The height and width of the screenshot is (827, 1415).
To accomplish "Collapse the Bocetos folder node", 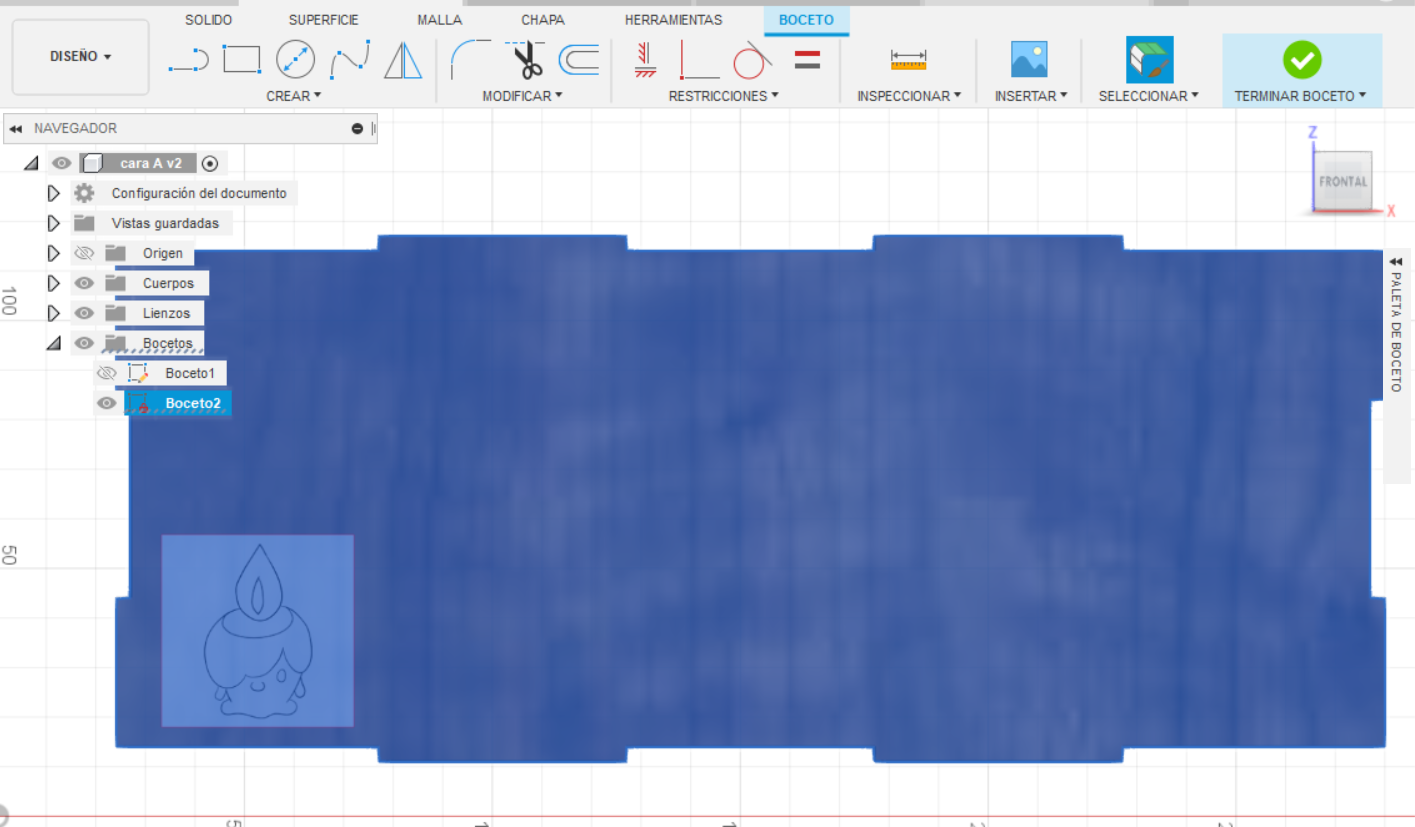I will click(54, 343).
